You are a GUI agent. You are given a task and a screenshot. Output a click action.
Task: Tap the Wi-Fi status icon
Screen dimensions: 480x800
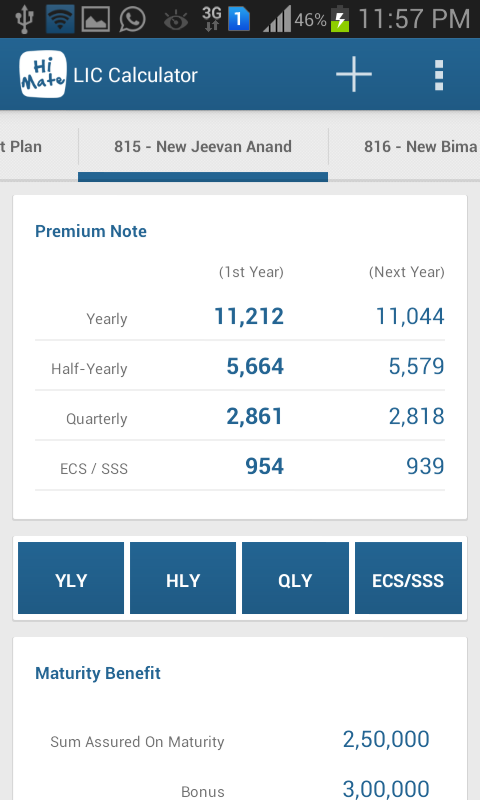point(60,19)
